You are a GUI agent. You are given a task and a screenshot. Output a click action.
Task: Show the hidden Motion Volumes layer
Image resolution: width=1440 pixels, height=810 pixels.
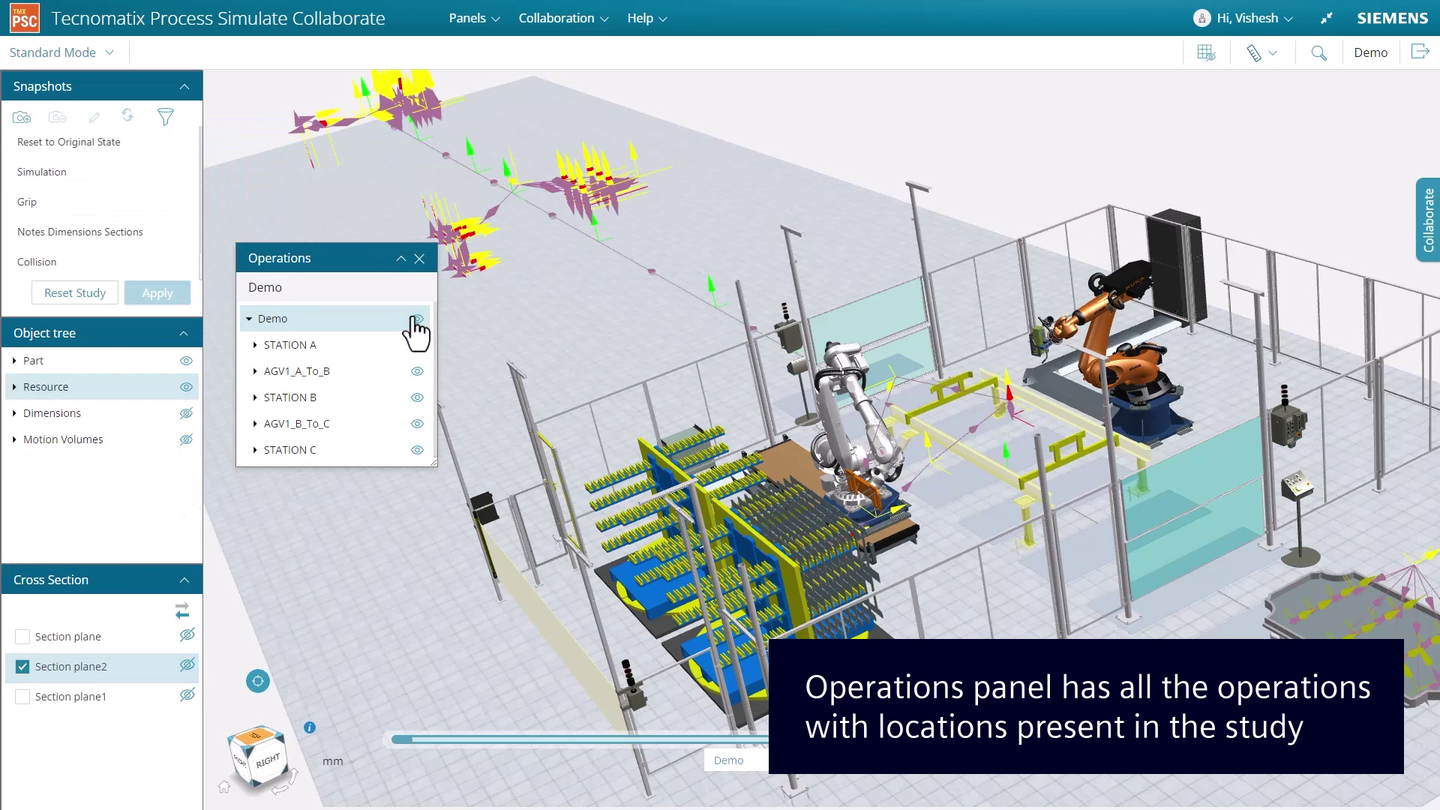[185, 439]
